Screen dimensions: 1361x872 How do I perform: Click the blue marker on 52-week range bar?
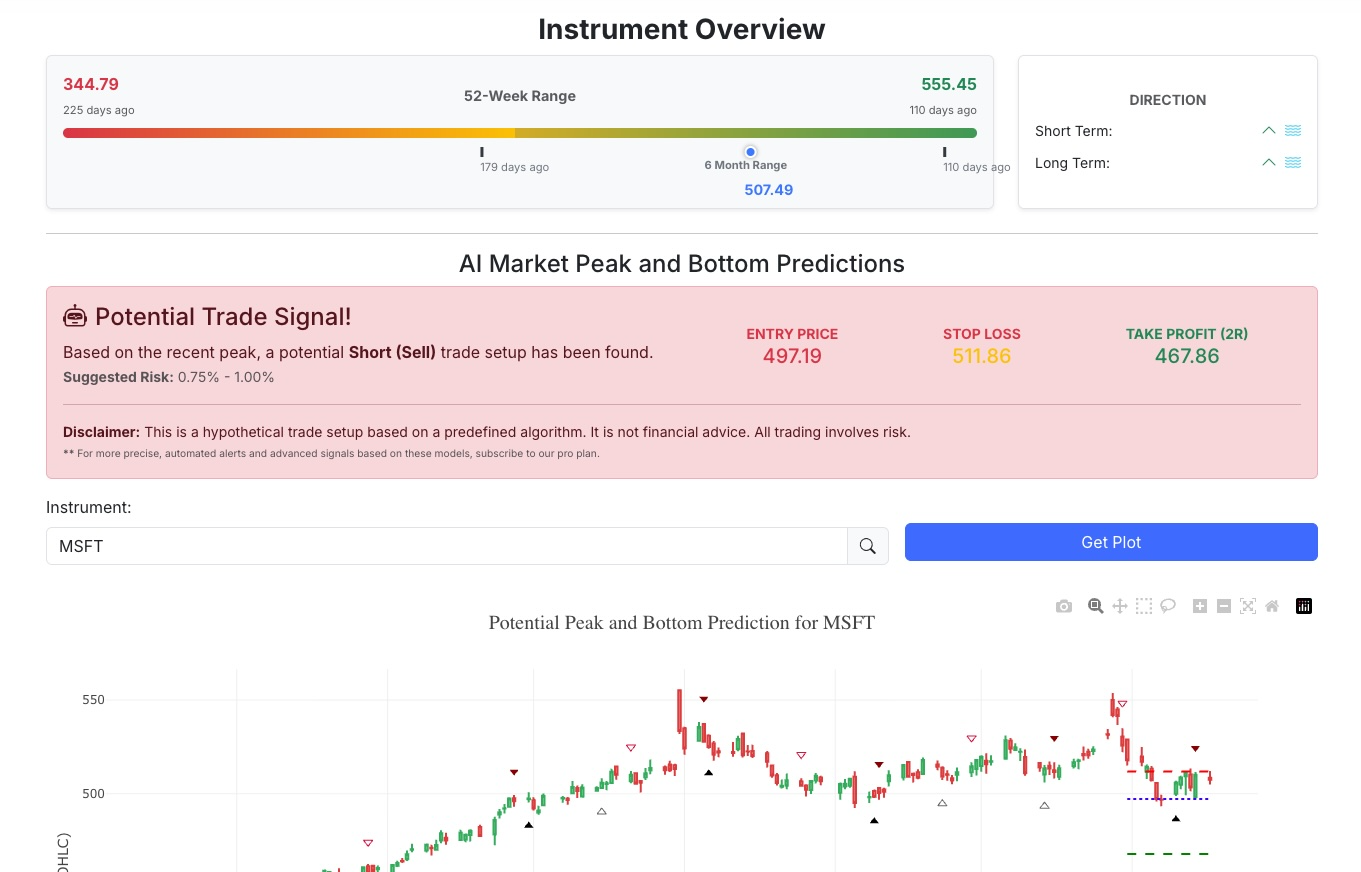tap(750, 152)
